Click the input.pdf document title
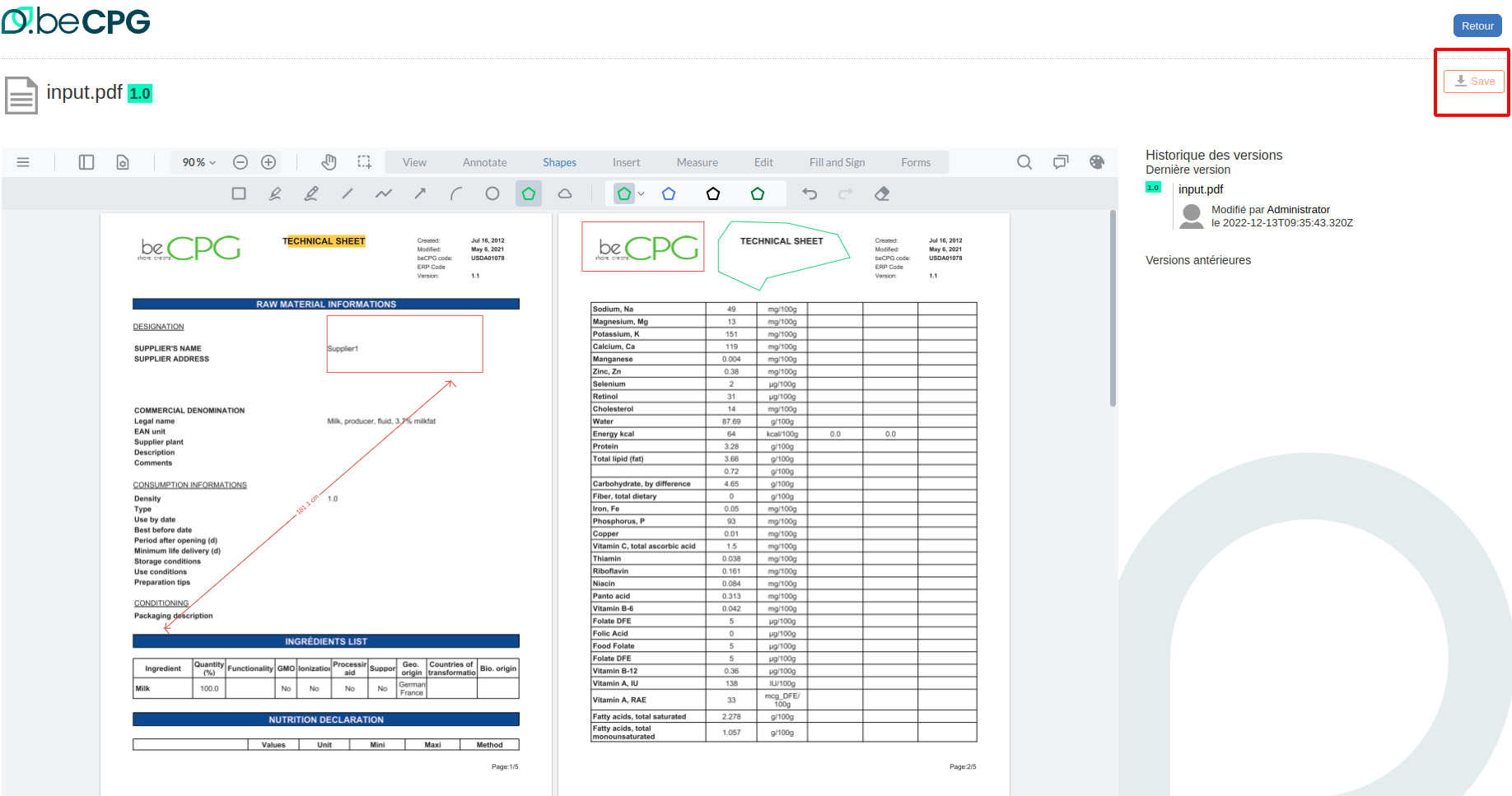Image resolution: width=1512 pixels, height=796 pixels. [x=84, y=92]
